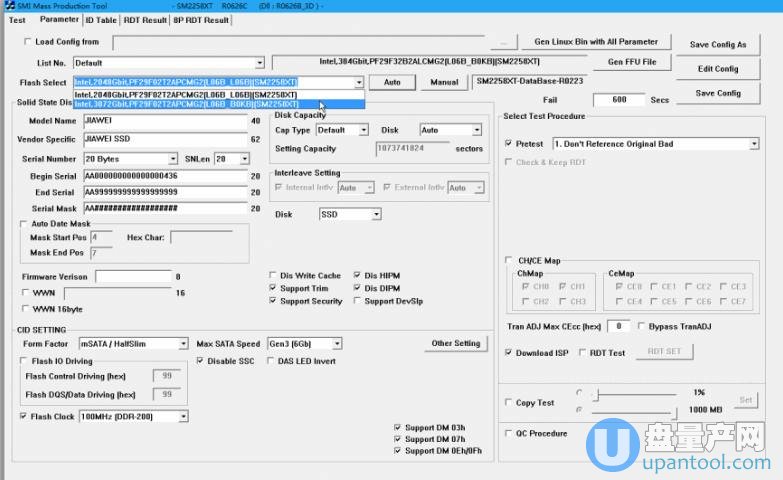Click the browse "..." button for config file
The height and width of the screenshot is (480, 783).
point(505,42)
